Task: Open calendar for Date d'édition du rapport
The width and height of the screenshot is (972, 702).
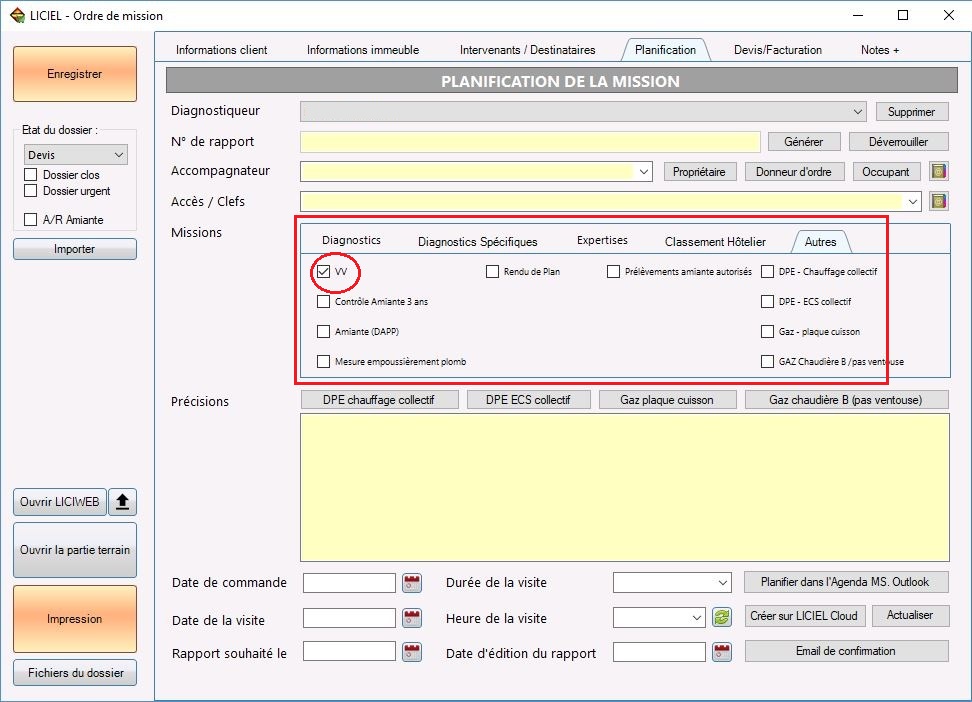Action: (722, 652)
